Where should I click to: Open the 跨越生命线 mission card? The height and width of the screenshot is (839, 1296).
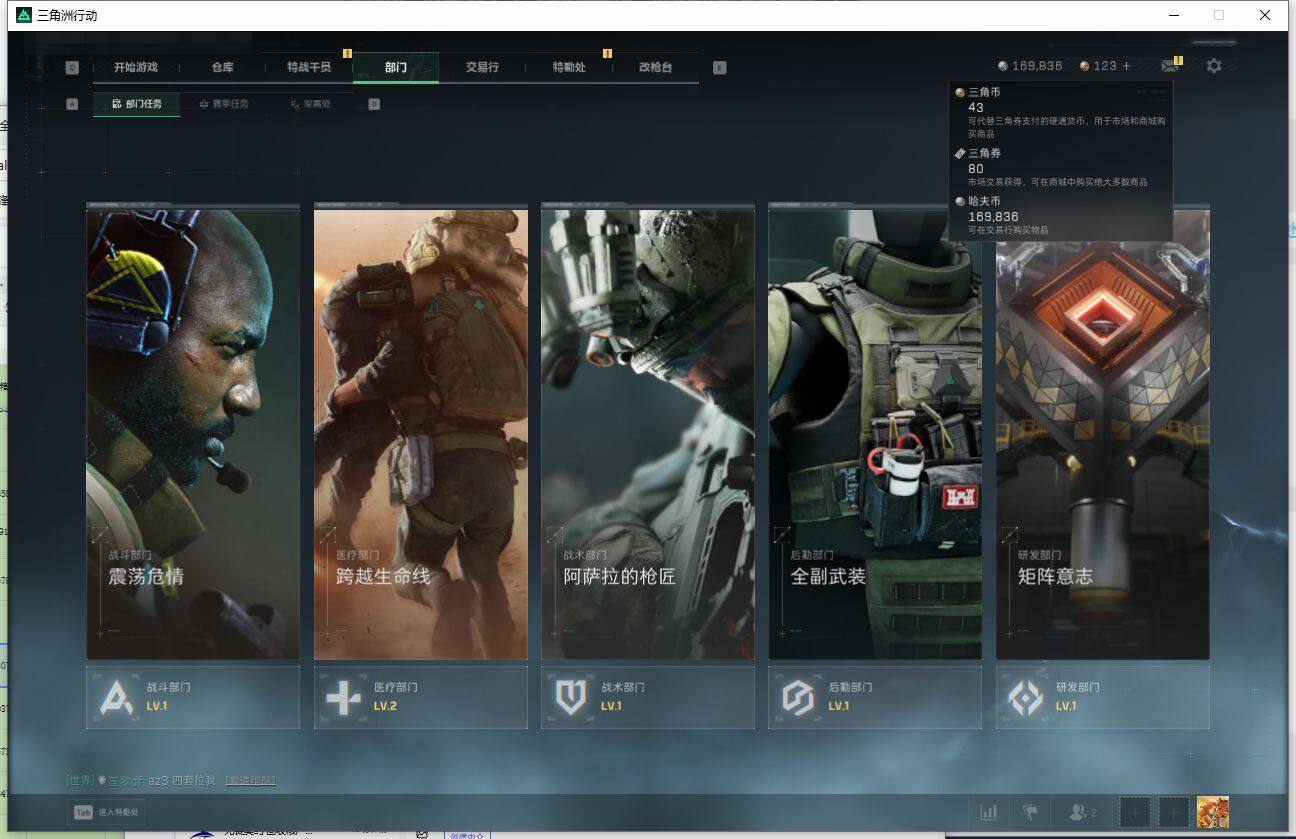[x=421, y=432]
